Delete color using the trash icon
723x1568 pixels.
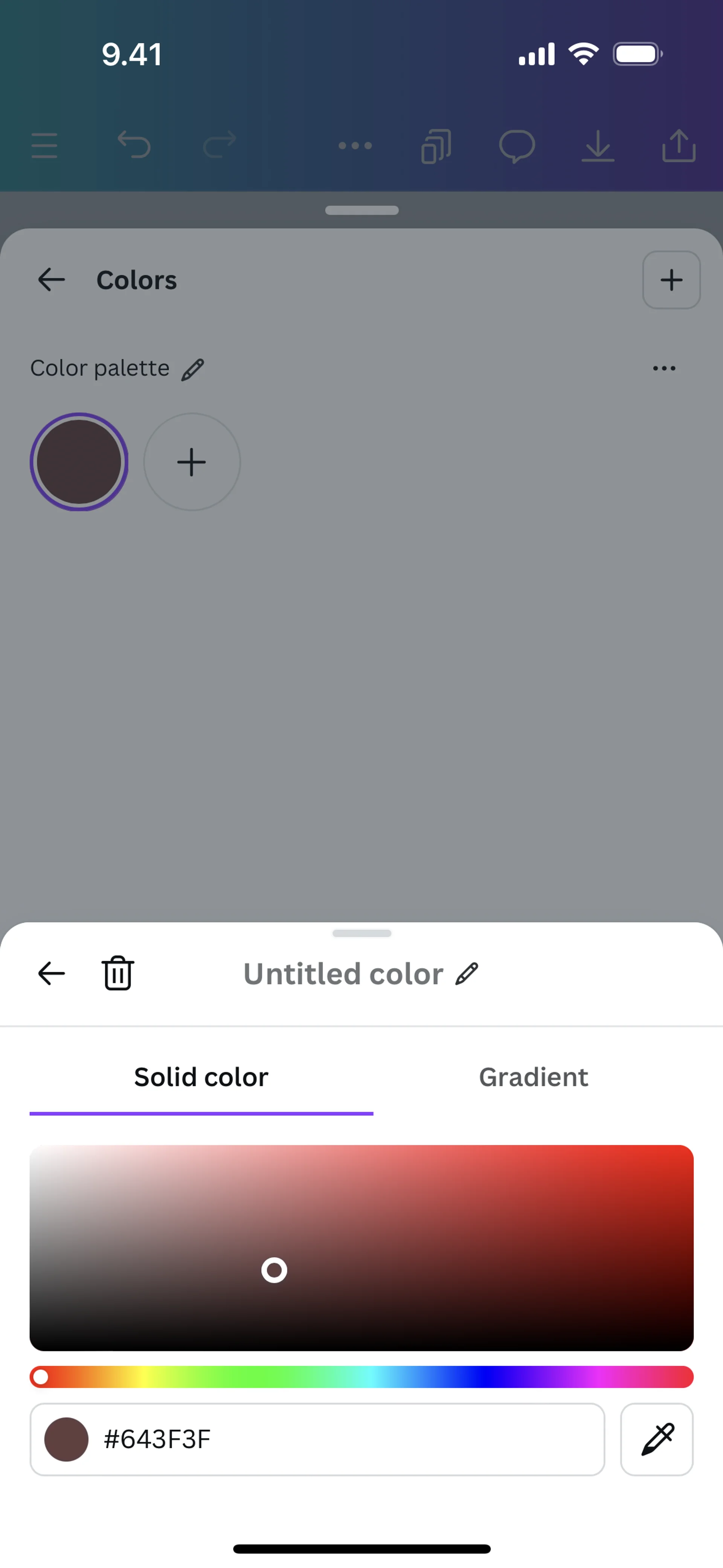point(117,973)
